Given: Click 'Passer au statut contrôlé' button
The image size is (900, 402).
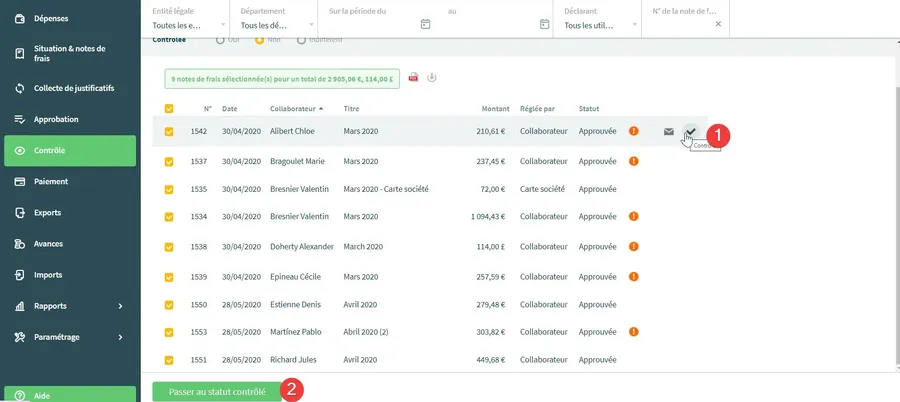Looking at the screenshot, I should (x=217, y=392).
